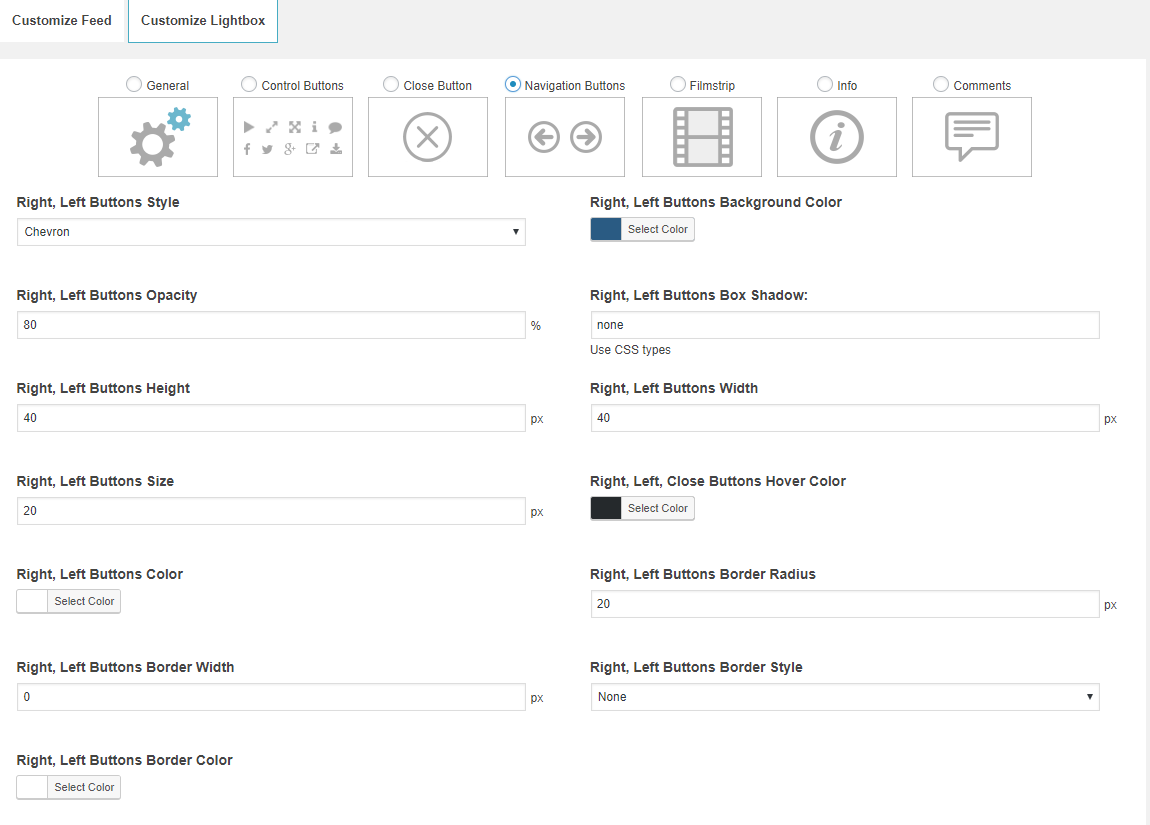Select the Filmstrip radio button

click(678, 85)
